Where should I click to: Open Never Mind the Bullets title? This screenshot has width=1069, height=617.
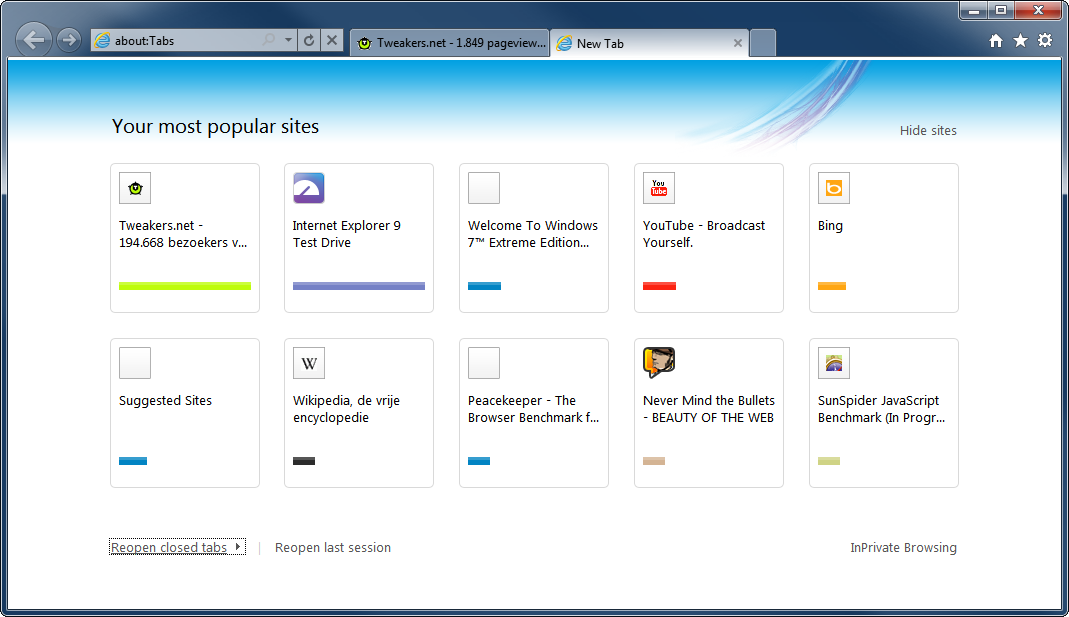tap(709, 409)
